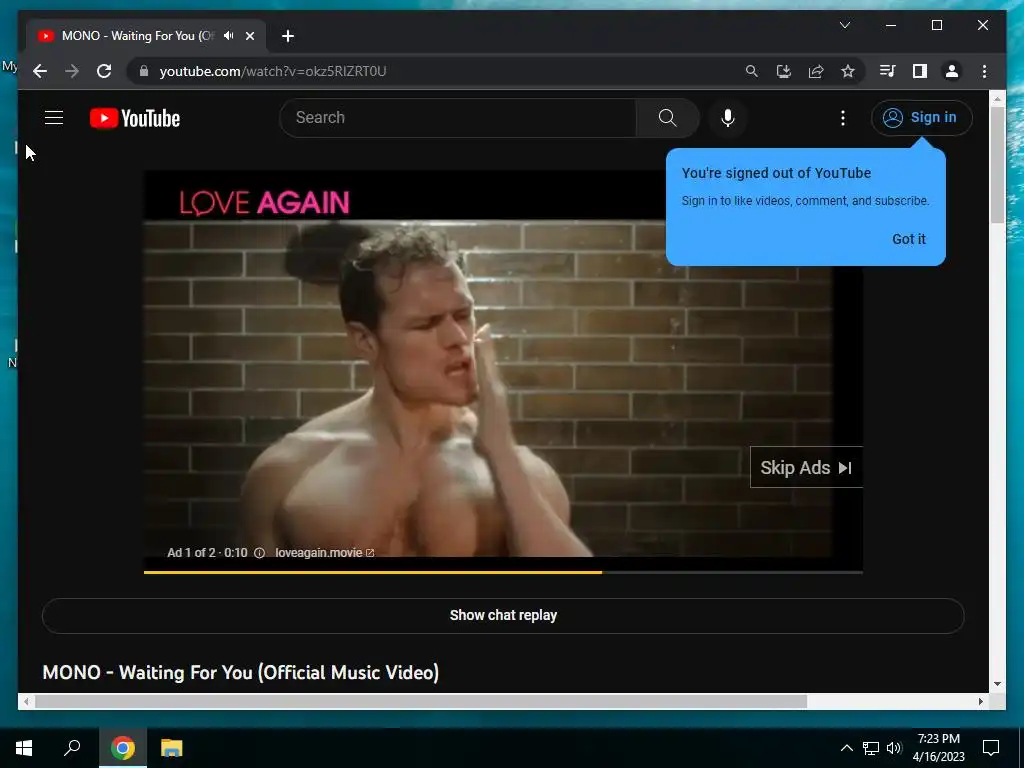Image resolution: width=1024 pixels, height=768 pixels.
Task: Close the MONO - Waiting For You tab
Action: click(249, 36)
